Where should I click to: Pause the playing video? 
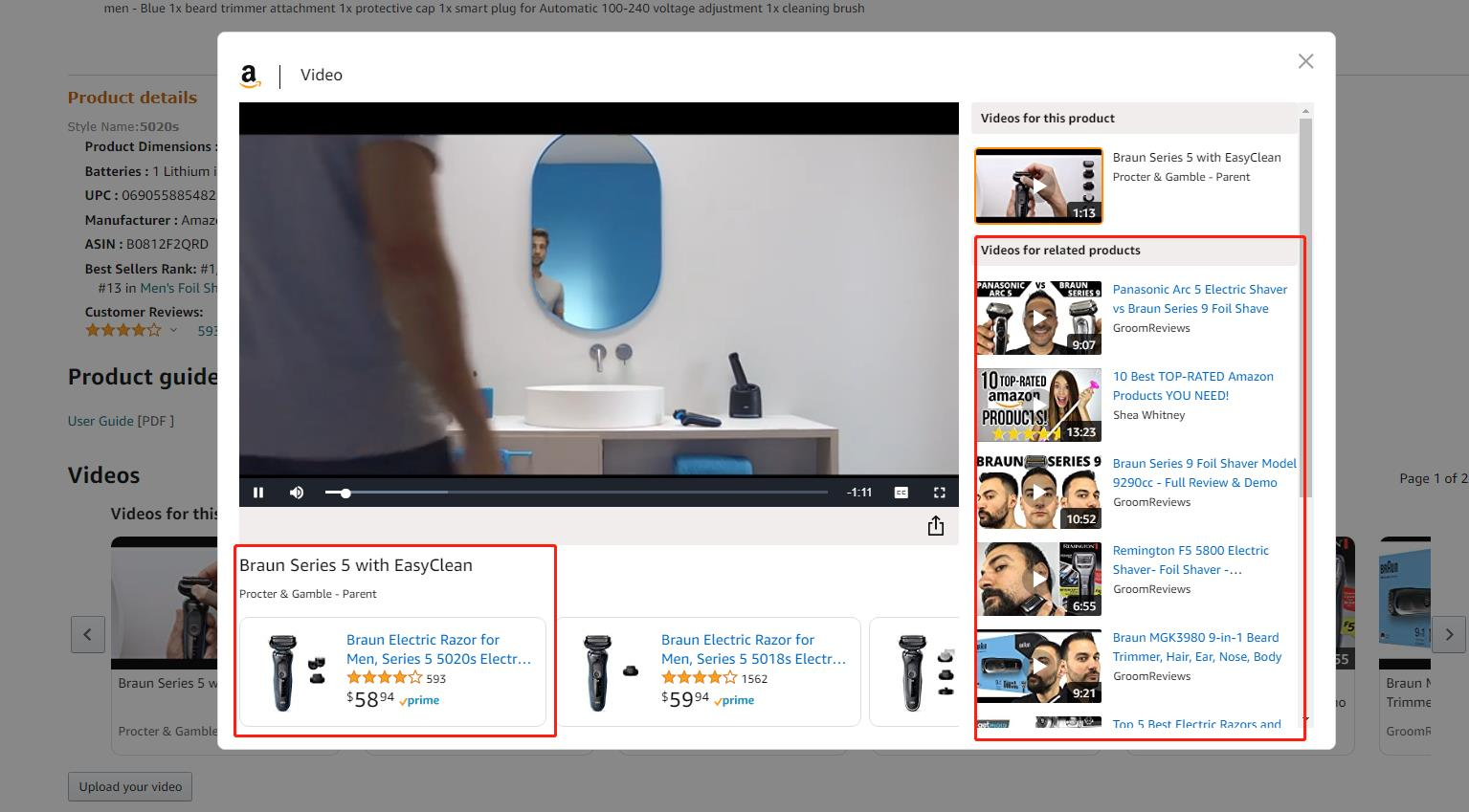[257, 493]
